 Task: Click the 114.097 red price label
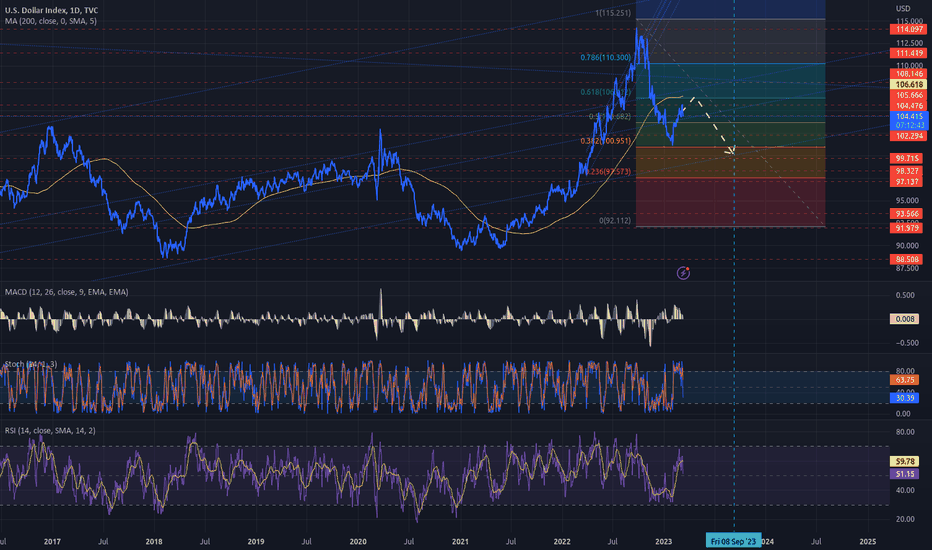(906, 29)
